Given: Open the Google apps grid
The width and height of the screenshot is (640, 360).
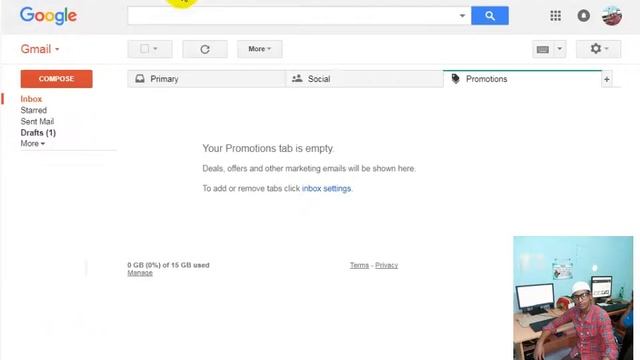Looking at the screenshot, I should pyautogui.click(x=555, y=16).
